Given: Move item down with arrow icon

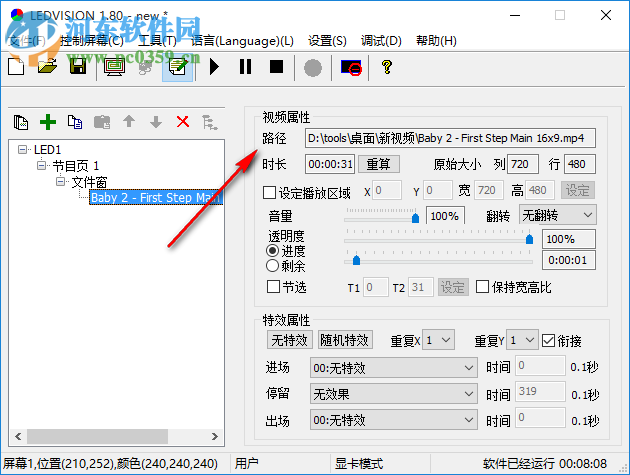Looking at the screenshot, I should 156,122.
